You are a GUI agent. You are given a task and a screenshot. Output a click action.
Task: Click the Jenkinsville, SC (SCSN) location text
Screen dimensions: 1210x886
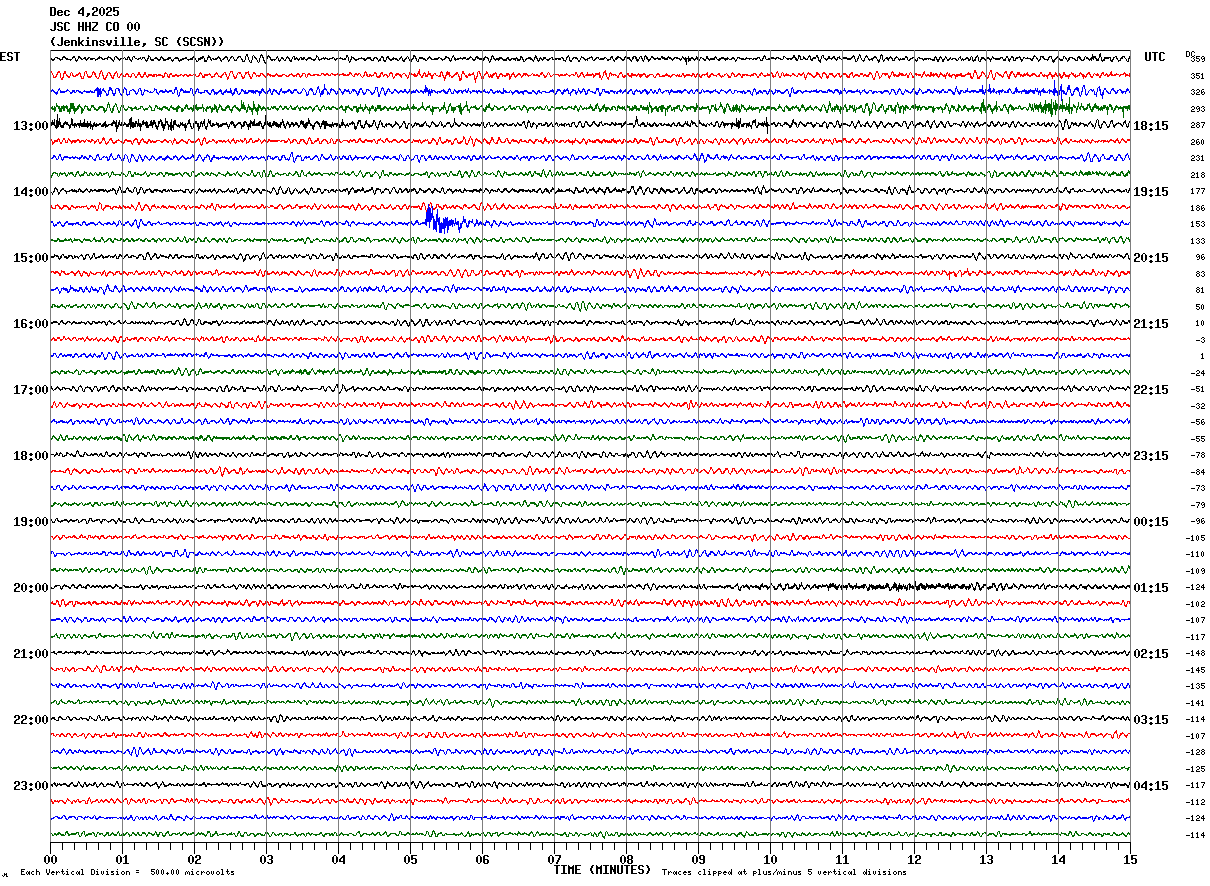(x=137, y=42)
